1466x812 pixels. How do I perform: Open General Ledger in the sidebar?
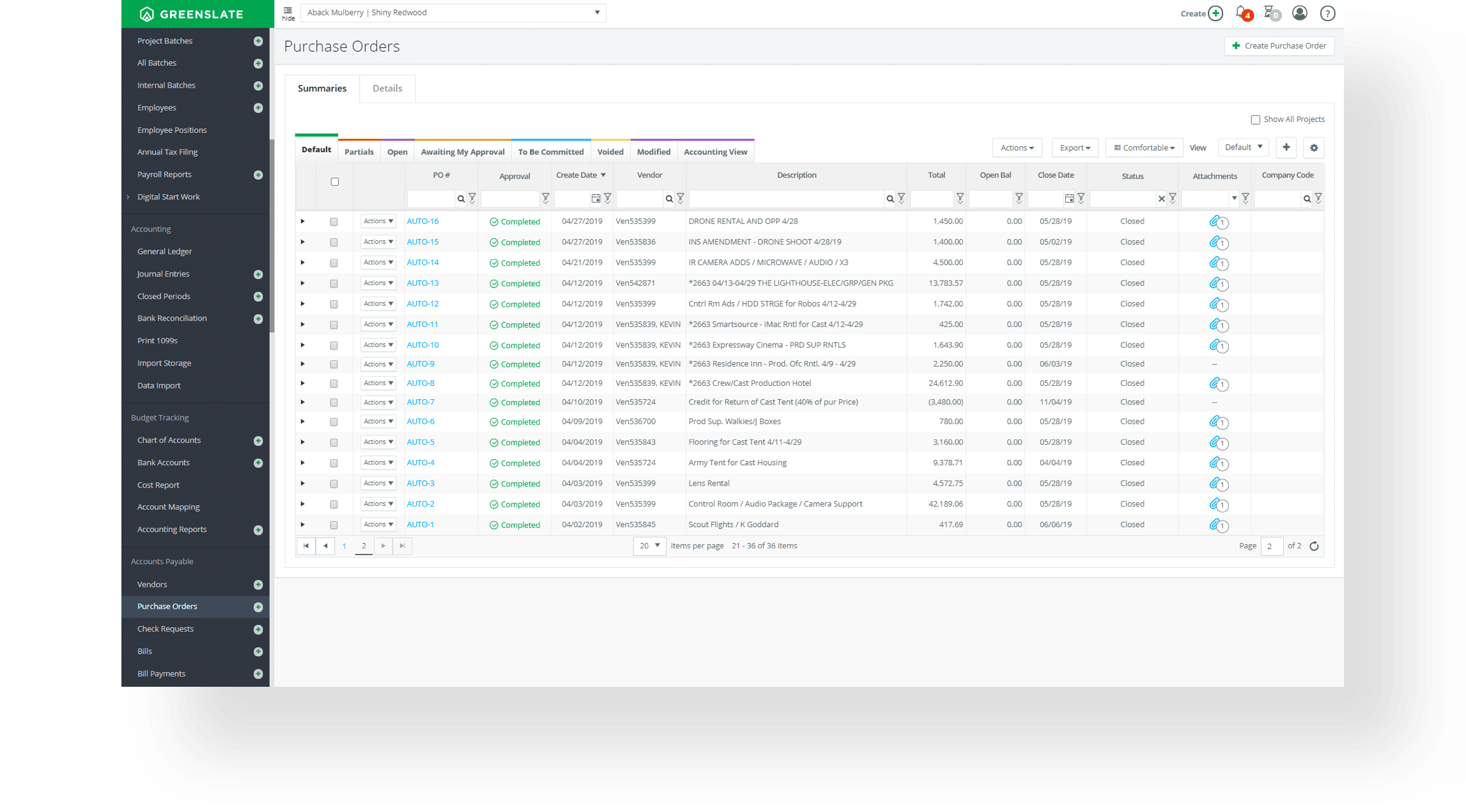point(165,252)
